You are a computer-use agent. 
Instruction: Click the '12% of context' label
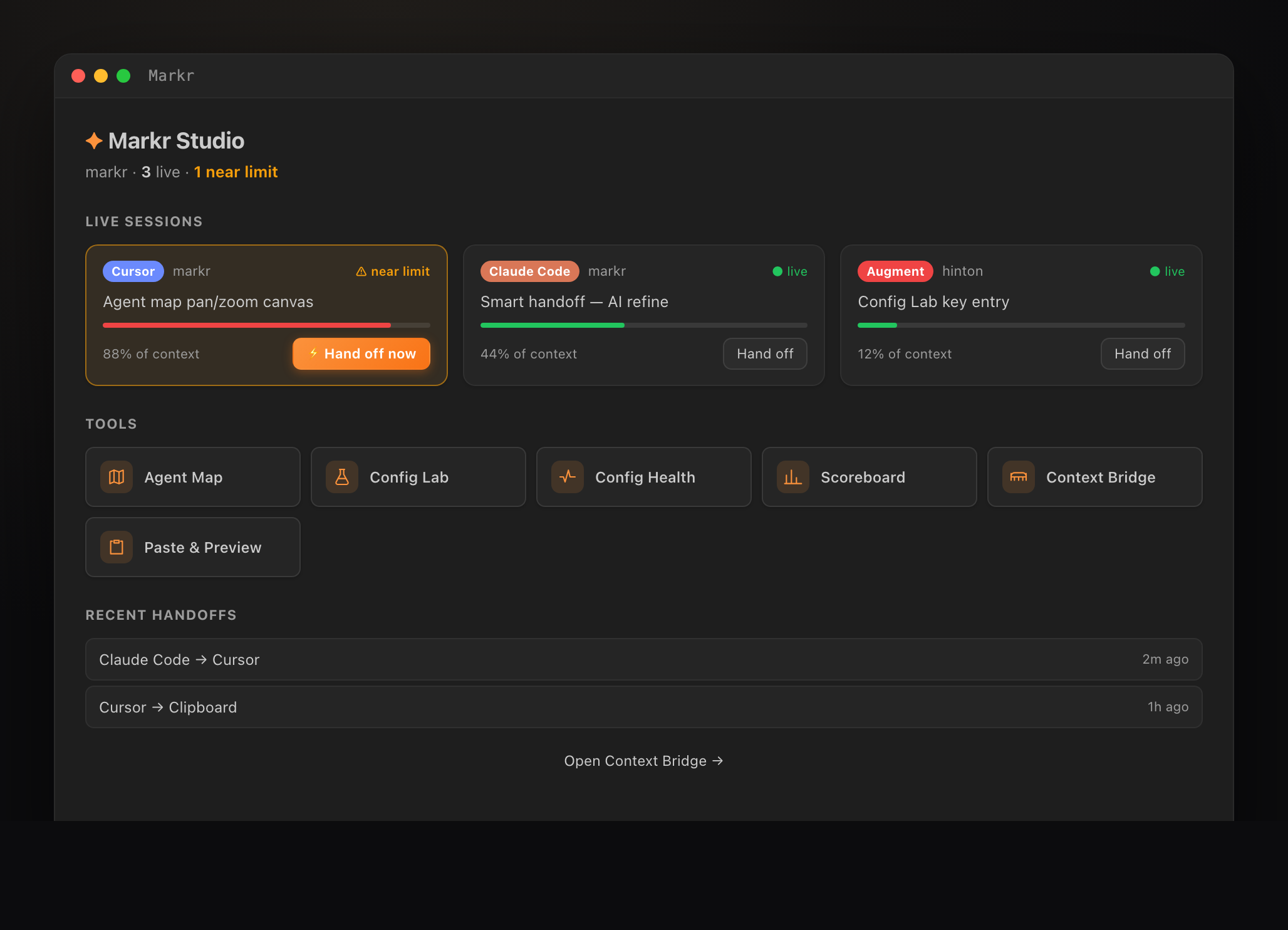905,354
